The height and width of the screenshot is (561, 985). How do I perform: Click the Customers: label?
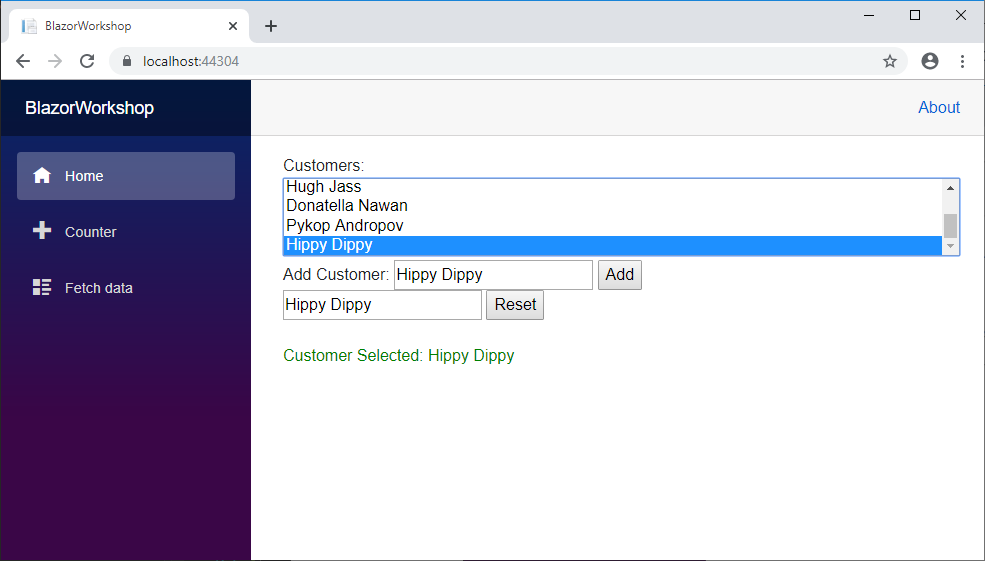tap(324, 165)
